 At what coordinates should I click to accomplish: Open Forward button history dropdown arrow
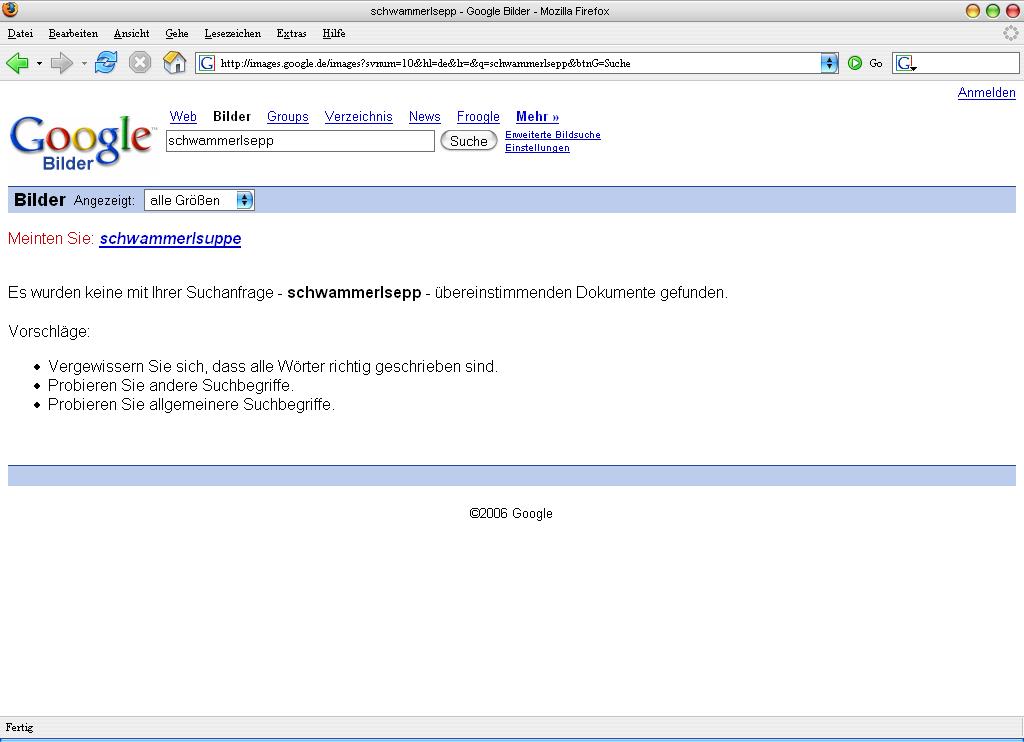pos(84,63)
